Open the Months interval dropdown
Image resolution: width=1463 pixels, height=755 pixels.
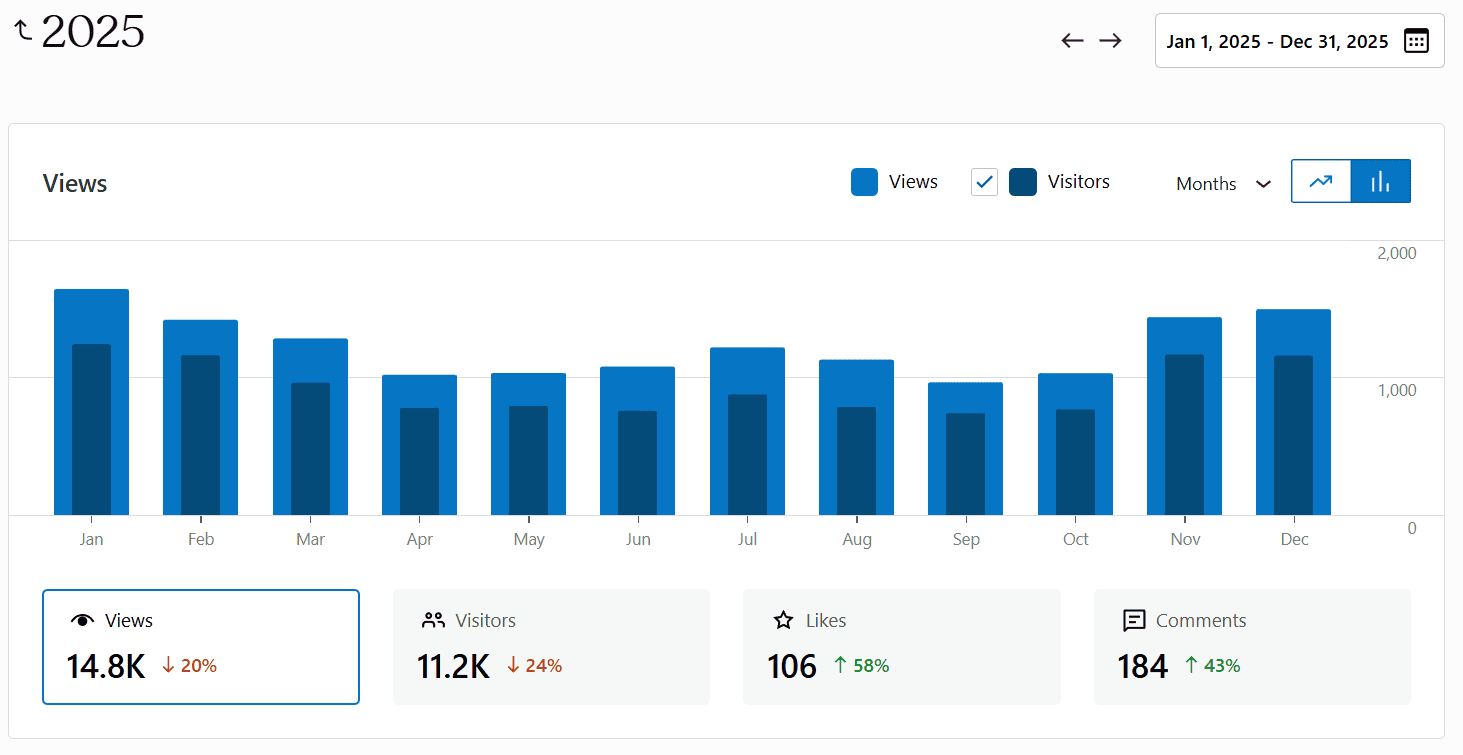[1221, 183]
